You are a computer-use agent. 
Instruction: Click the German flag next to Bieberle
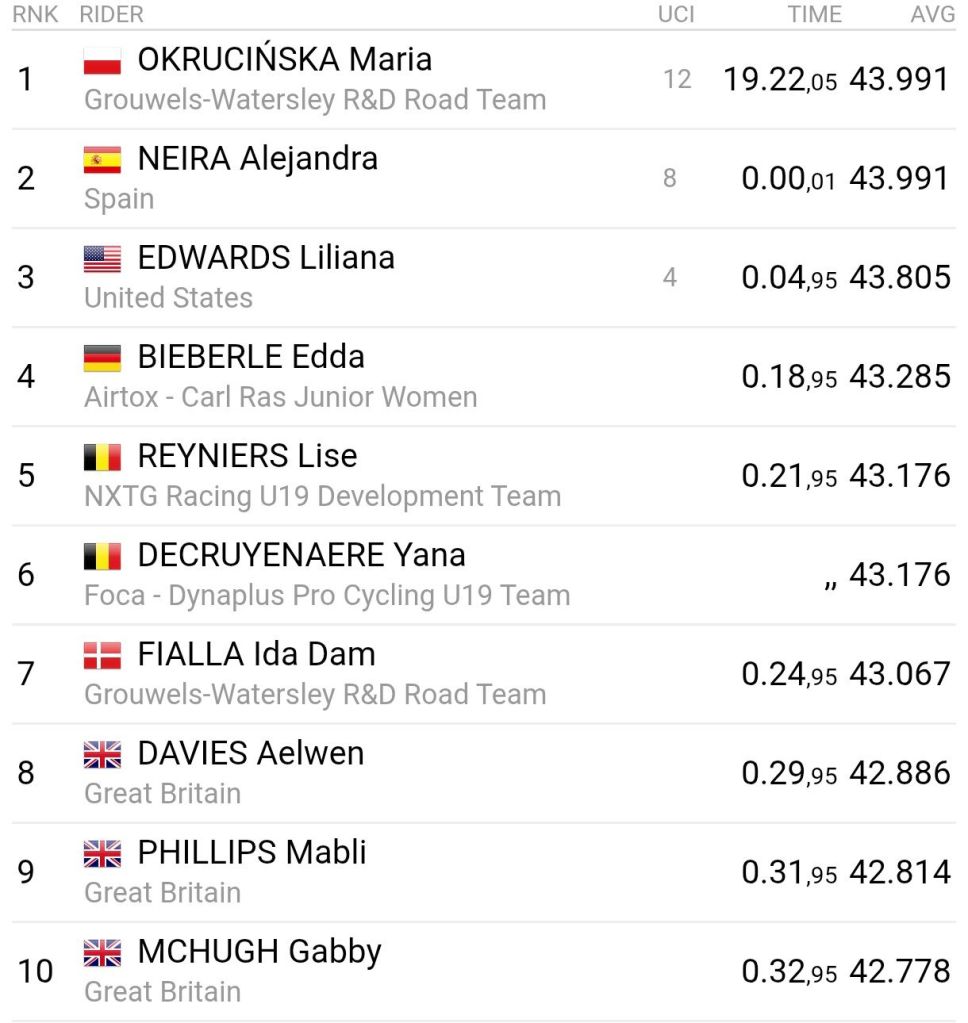click(x=102, y=358)
